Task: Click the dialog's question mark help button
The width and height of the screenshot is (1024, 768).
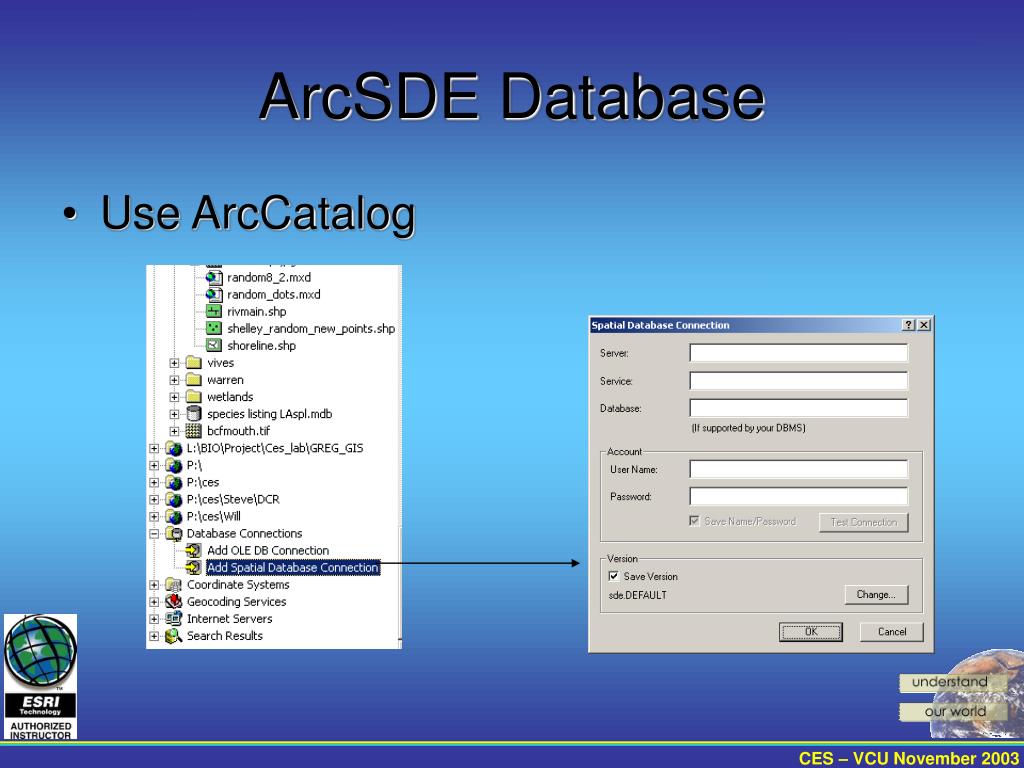Action: click(x=908, y=325)
